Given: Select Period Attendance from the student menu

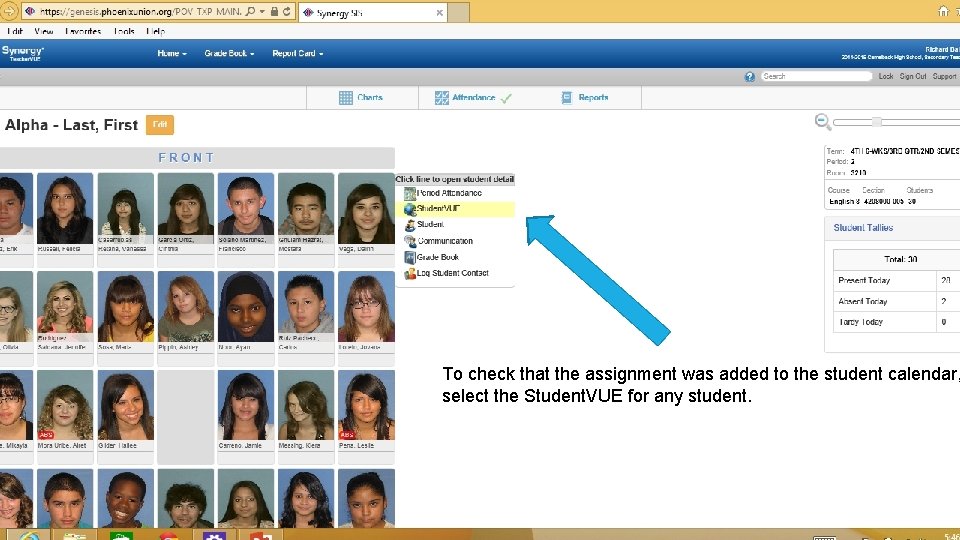Looking at the screenshot, I should tap(454, 193).
